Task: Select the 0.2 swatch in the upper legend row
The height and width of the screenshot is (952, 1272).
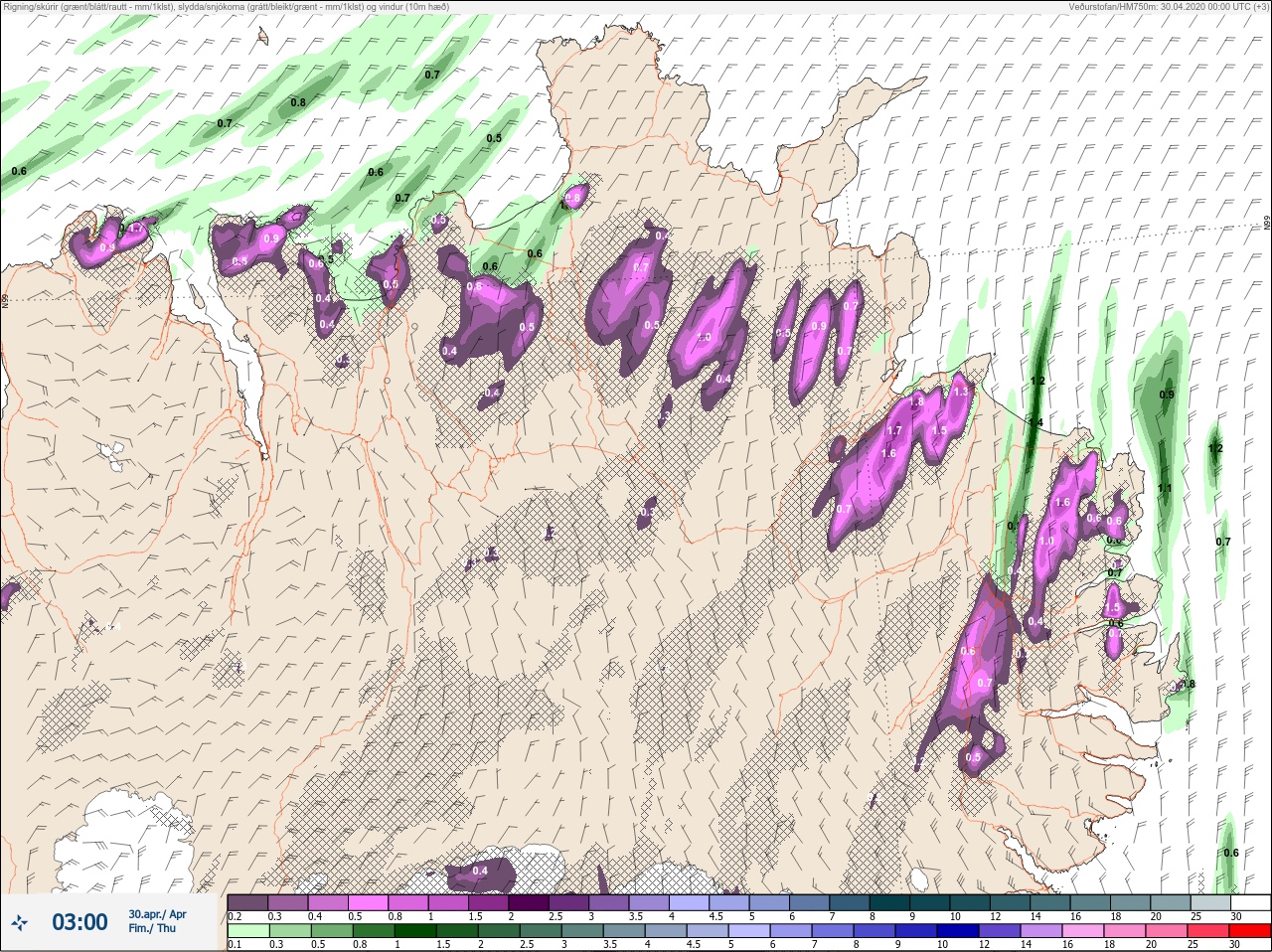Action: point(247,902)
